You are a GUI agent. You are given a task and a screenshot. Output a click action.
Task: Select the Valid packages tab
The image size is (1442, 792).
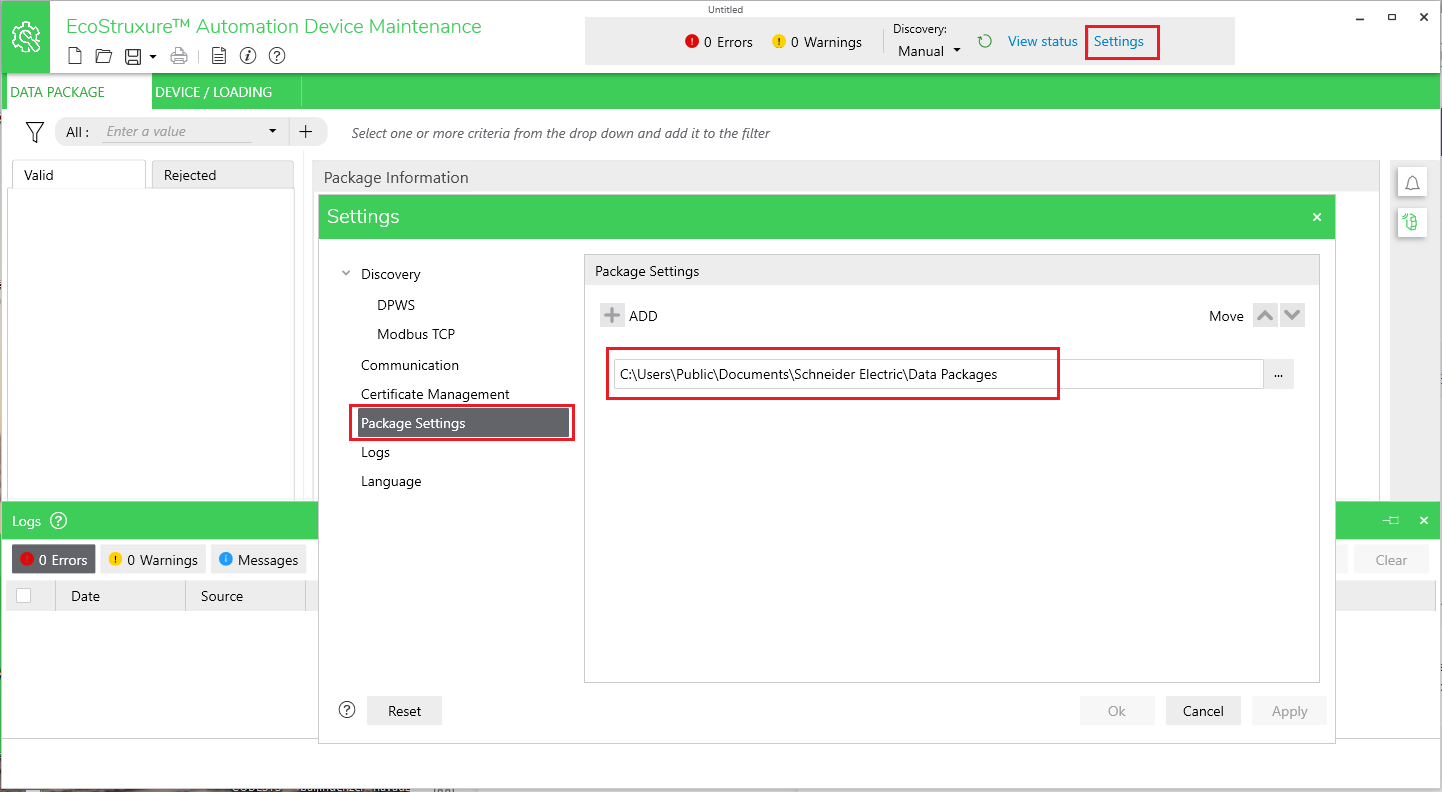(x=78, y=175)
